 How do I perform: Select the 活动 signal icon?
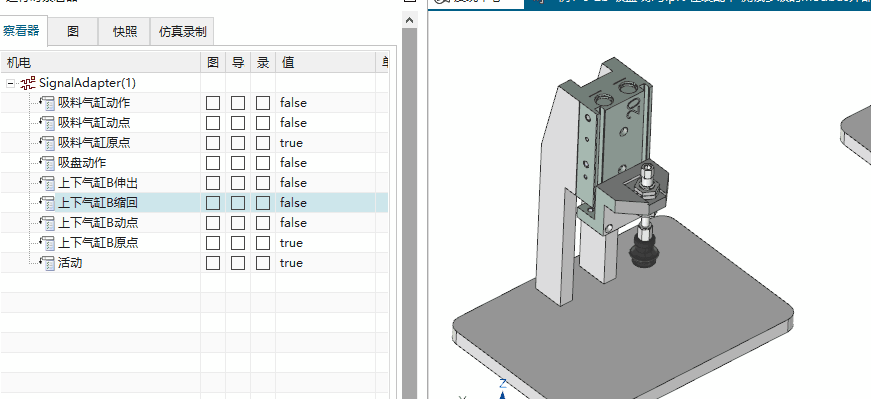tap(48, 263)
